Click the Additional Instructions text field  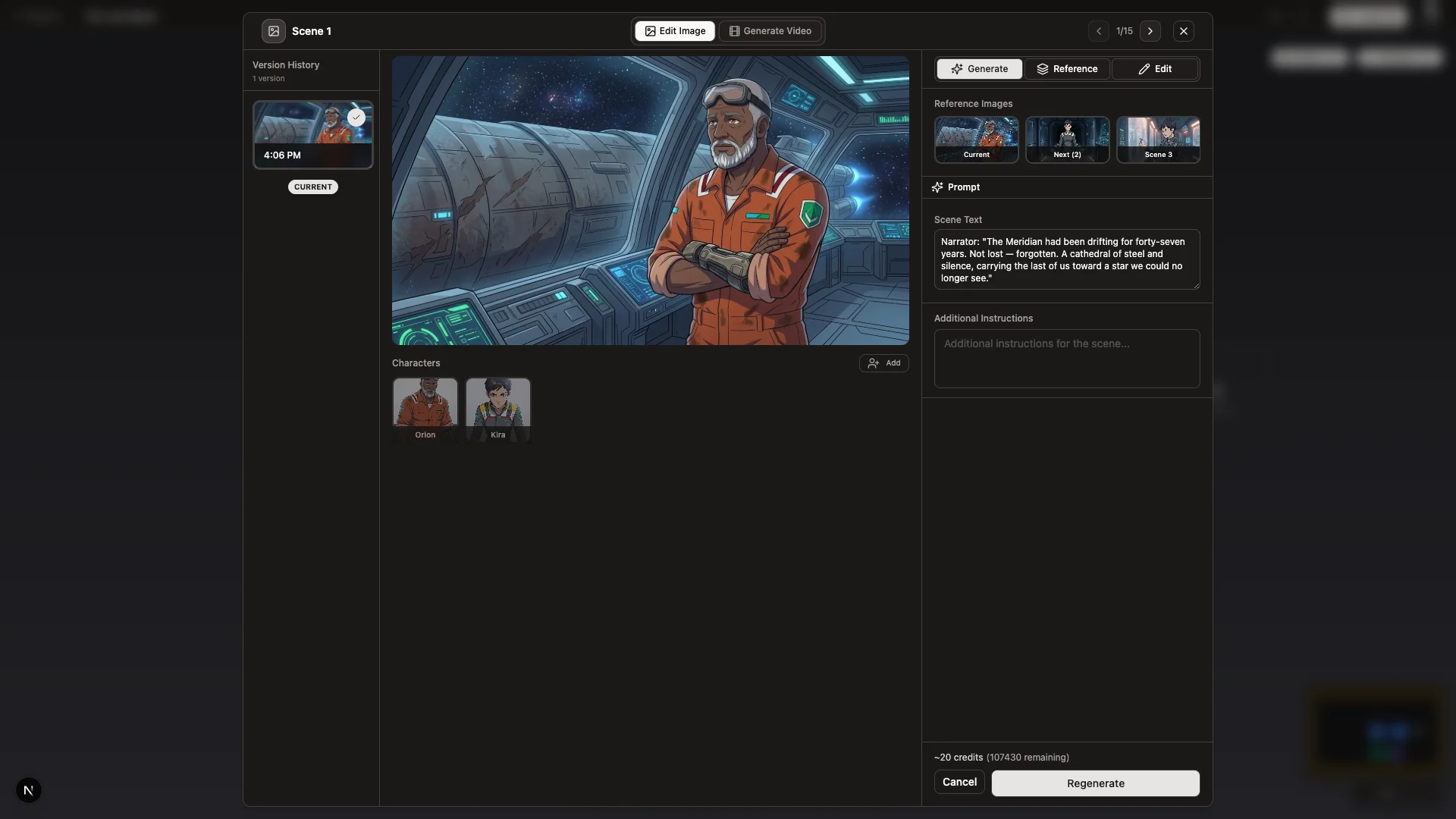click(x=1066, y=358)
